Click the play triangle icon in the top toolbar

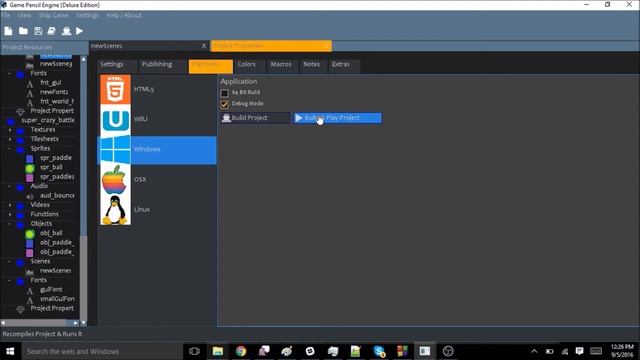80,31
